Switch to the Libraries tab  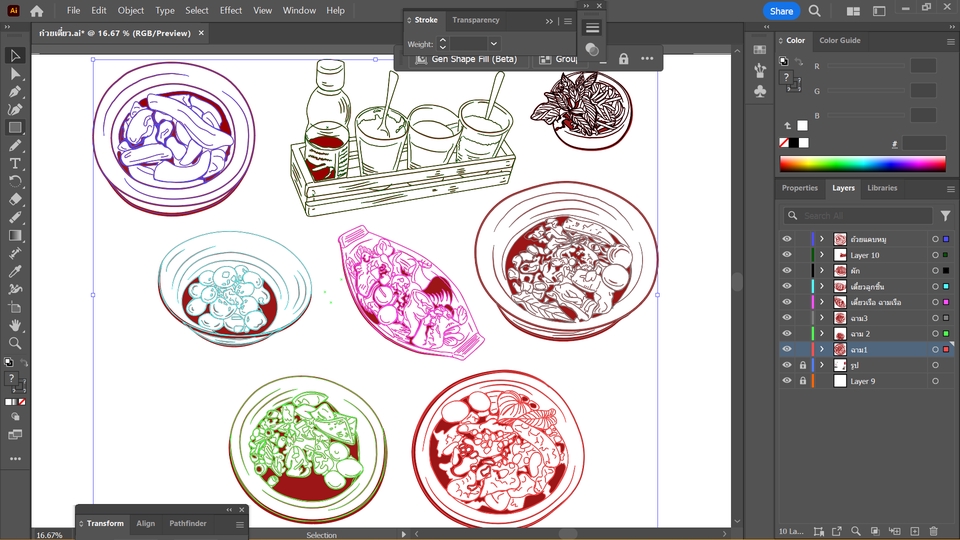(882, 188)
